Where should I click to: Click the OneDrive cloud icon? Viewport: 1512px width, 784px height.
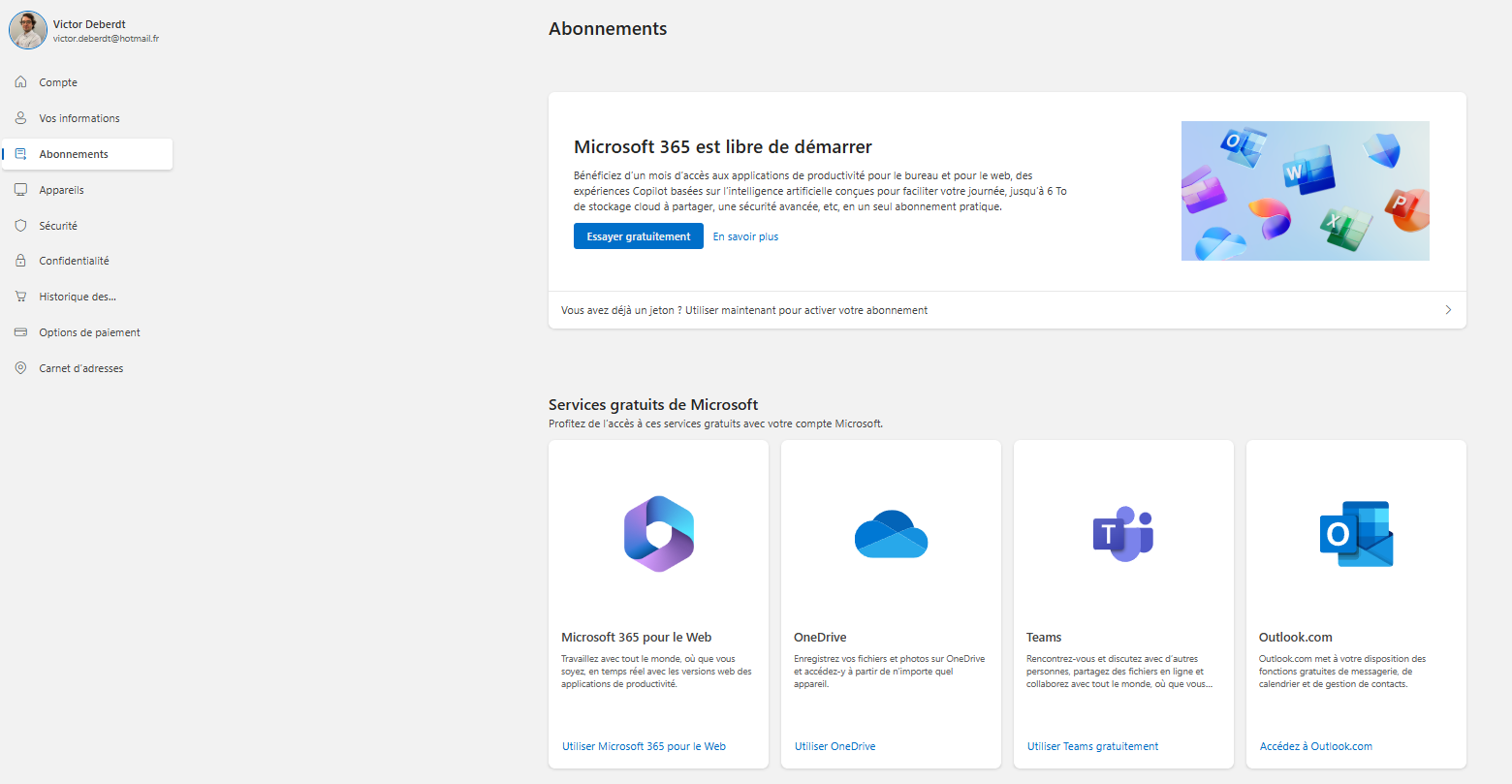pos(892,534)
